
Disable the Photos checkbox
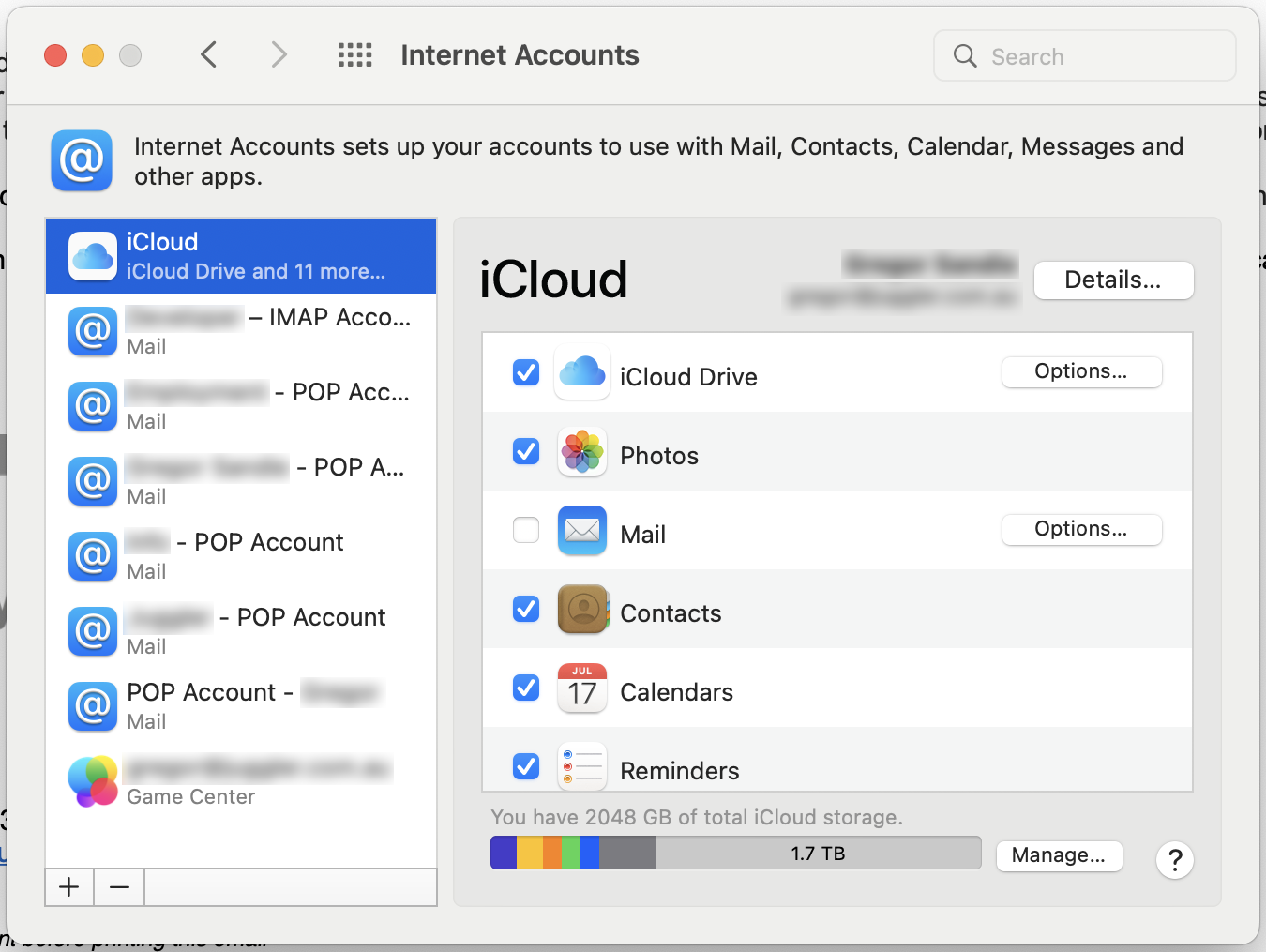pyautogui.click(x=526, y=452)
